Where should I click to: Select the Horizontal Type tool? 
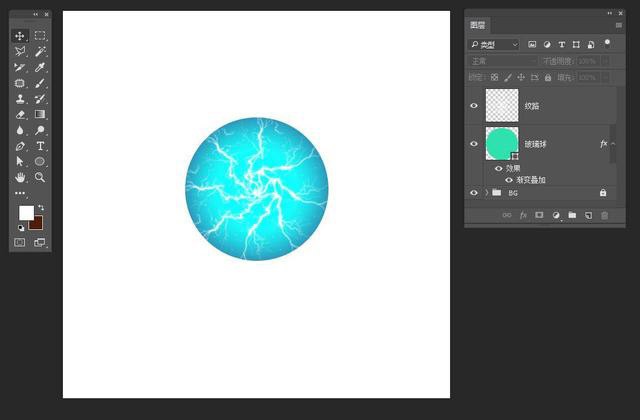40,146
